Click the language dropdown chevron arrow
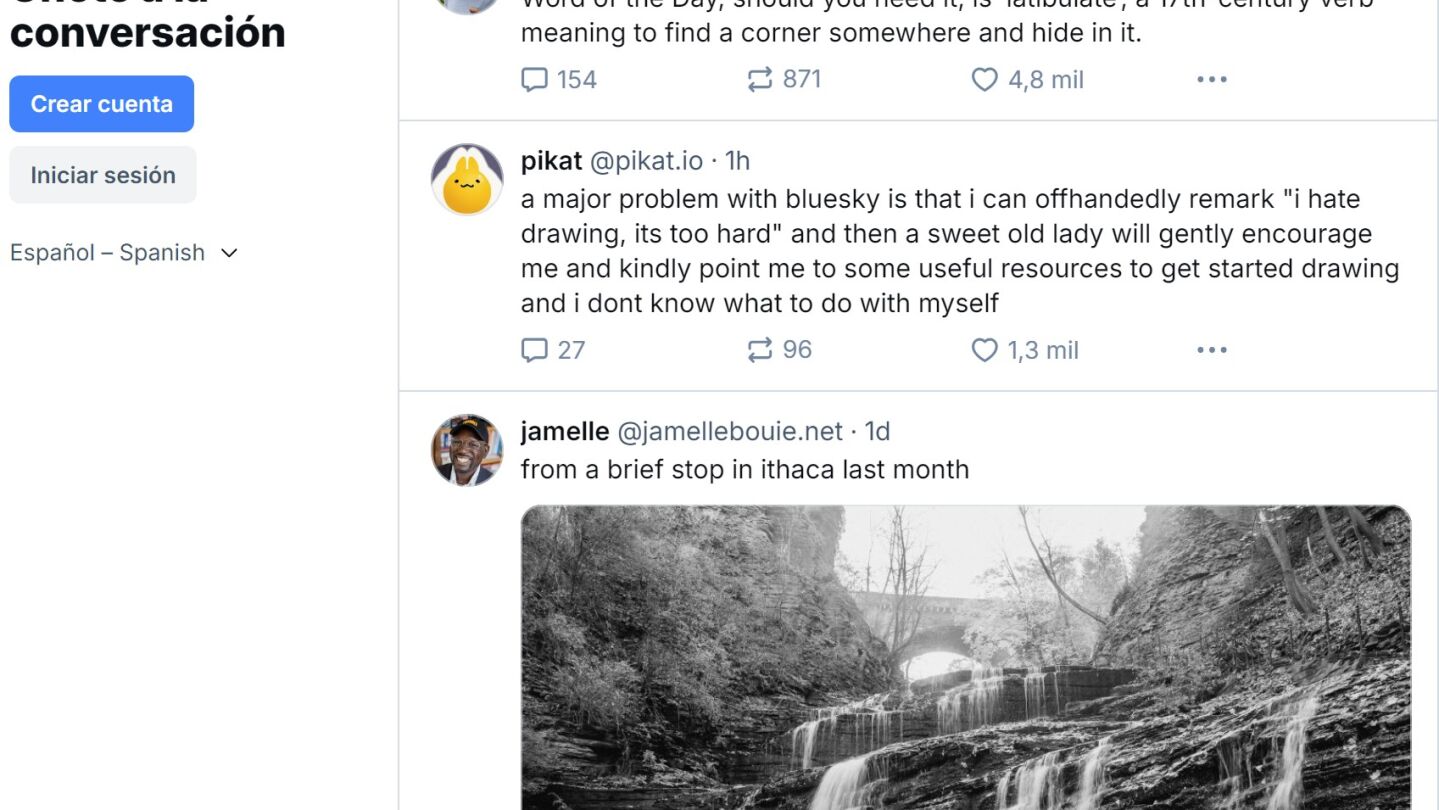This screenshot has width=1439, height=810. [x=229, y=253]
